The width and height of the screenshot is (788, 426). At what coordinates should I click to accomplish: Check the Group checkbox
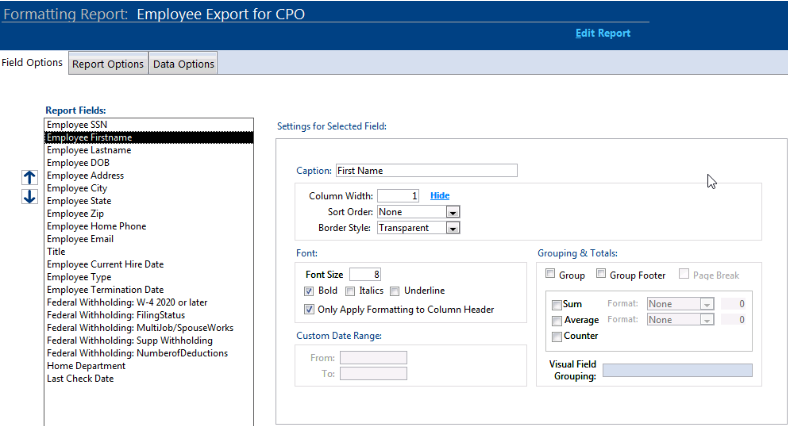550,274
